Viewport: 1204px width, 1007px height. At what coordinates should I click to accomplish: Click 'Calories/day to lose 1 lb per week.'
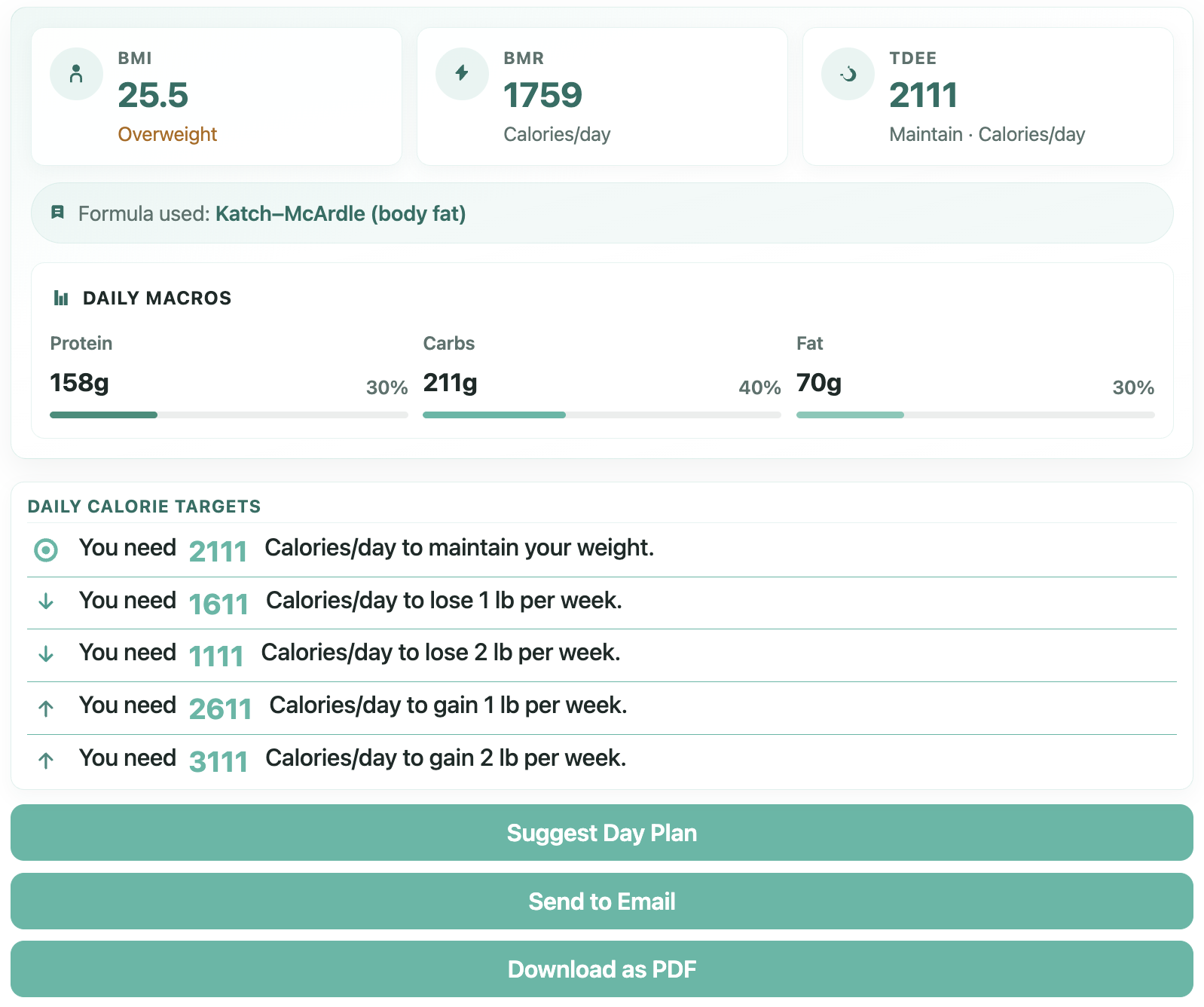point(444,601)
